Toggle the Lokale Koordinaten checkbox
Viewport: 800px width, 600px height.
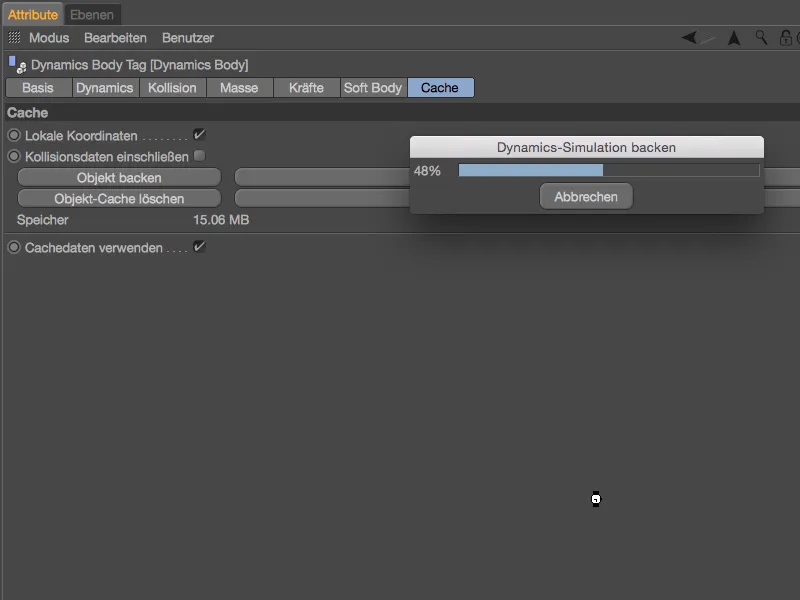coord(199,135)
